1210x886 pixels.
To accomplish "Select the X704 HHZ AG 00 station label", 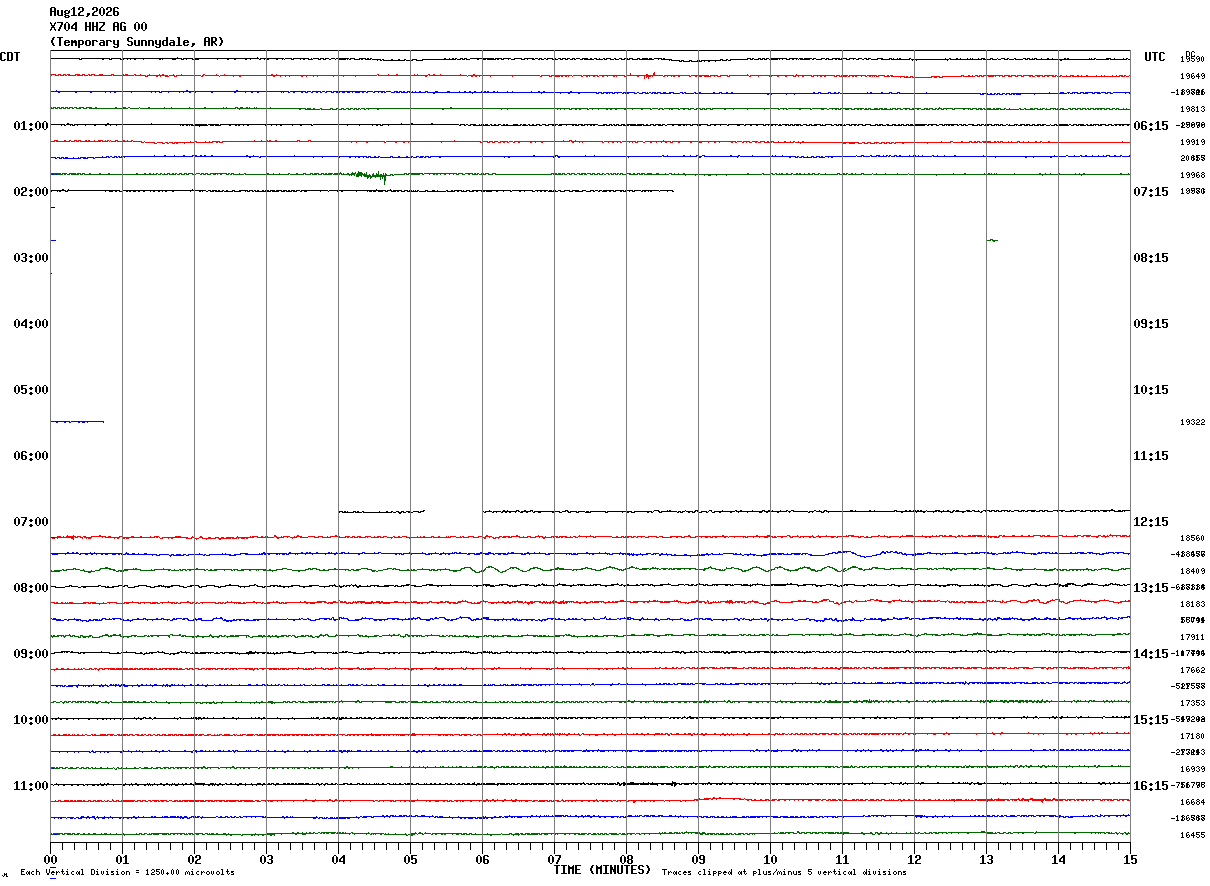I will pyautogui.click(x=98, y=27).
